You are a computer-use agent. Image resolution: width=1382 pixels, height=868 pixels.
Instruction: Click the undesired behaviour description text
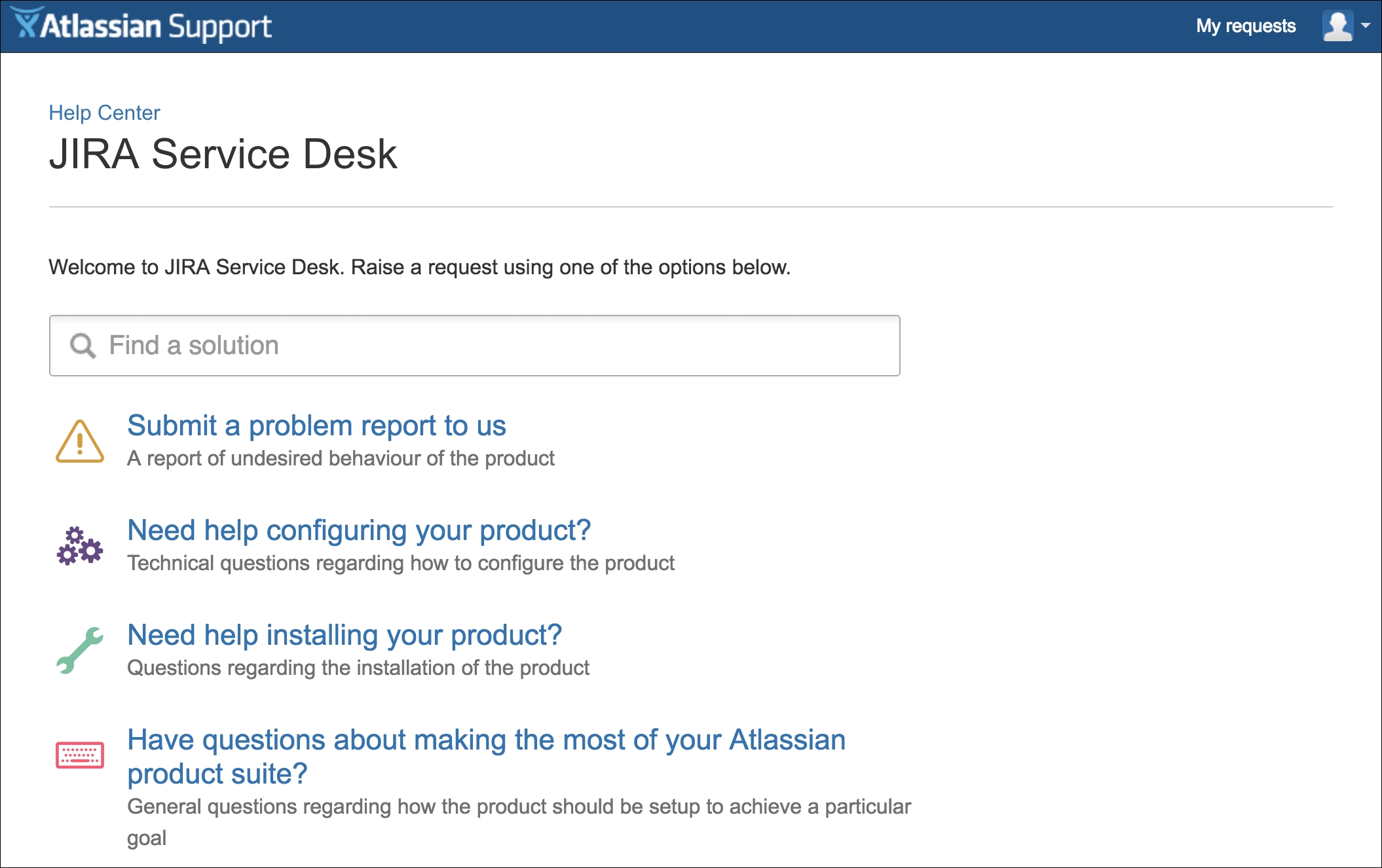pos(341,458)
